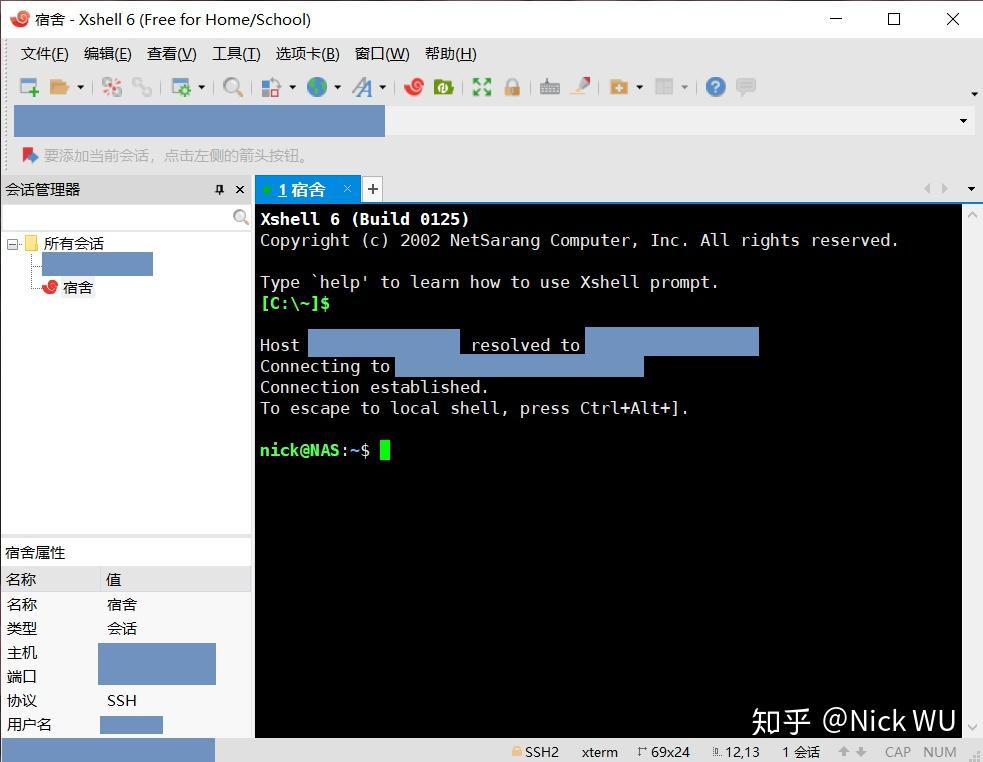Launch Xftp from the toolbar

[x=441, y=87]
